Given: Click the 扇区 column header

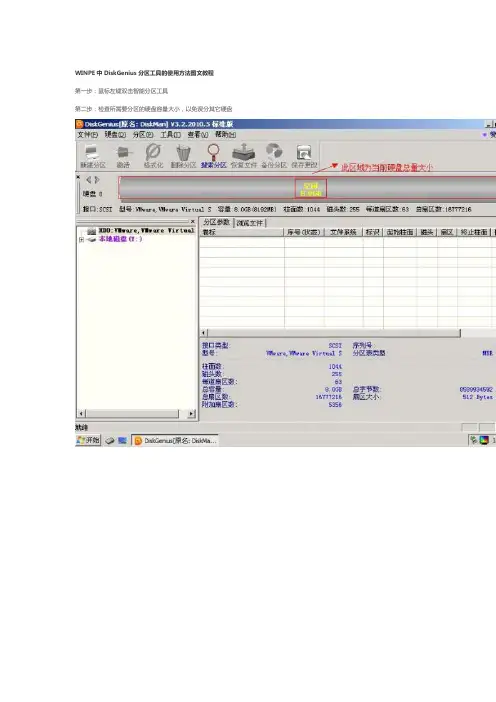Looking at the screenshot, I should [x=447, y=232].
